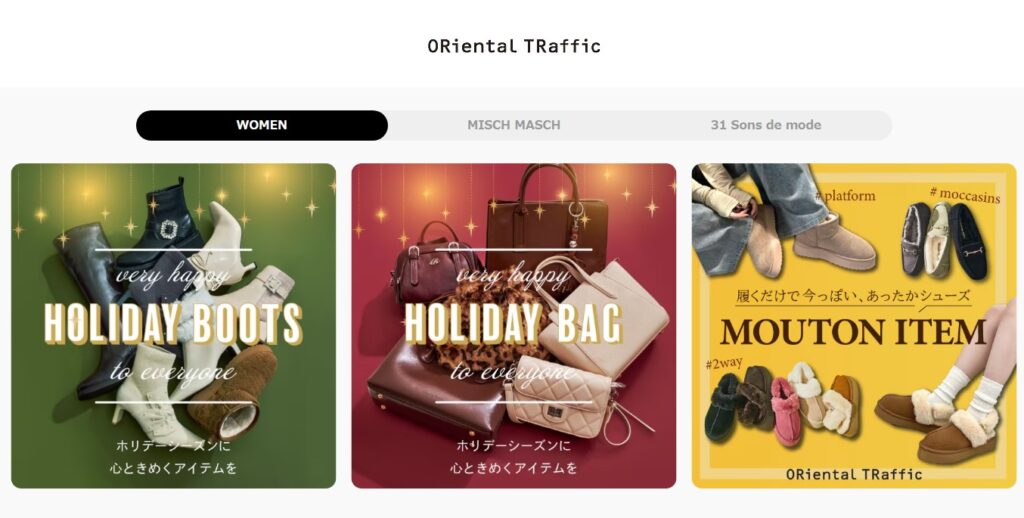
Task: Open the Holiday Bag red banner
Action: pyautogui.click(x=514, y=325)
